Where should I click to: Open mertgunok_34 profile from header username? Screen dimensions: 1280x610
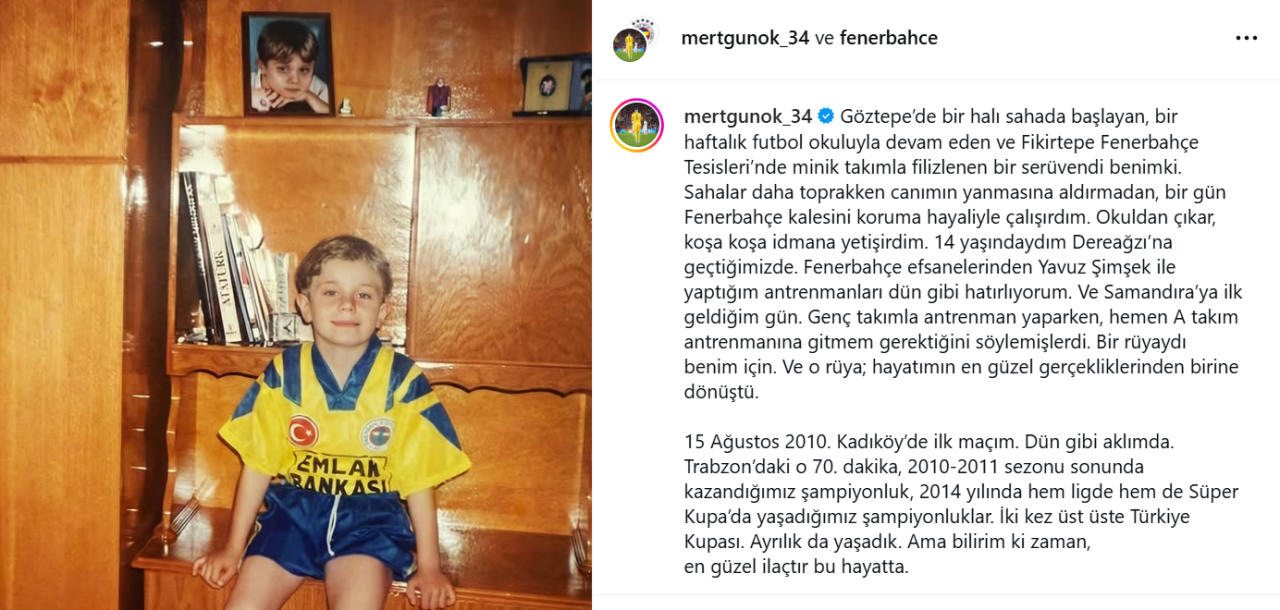pyautogui.click(x=745, y=38)
